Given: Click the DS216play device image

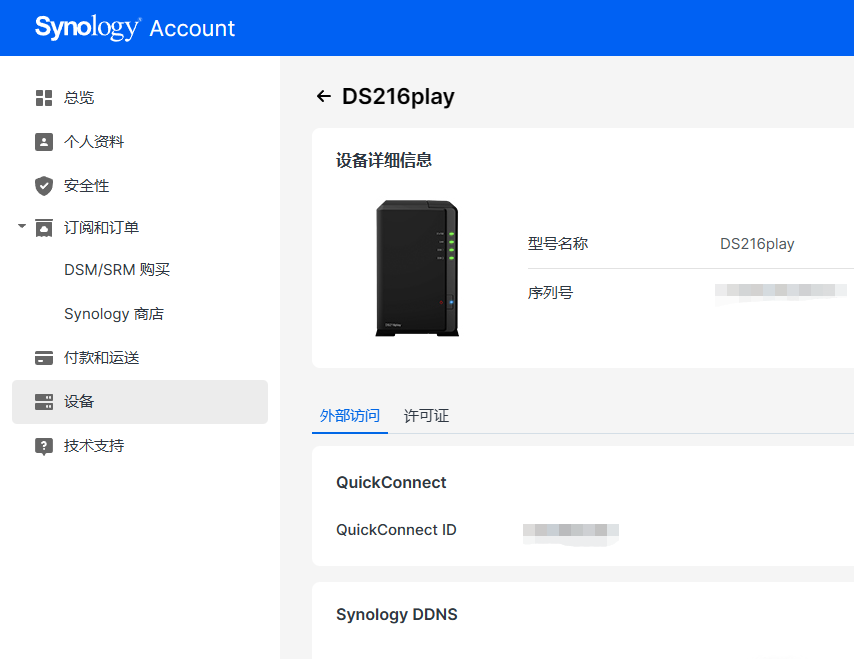Looking at the screenshot, I should pyautogui.click(x=417, y=269).
